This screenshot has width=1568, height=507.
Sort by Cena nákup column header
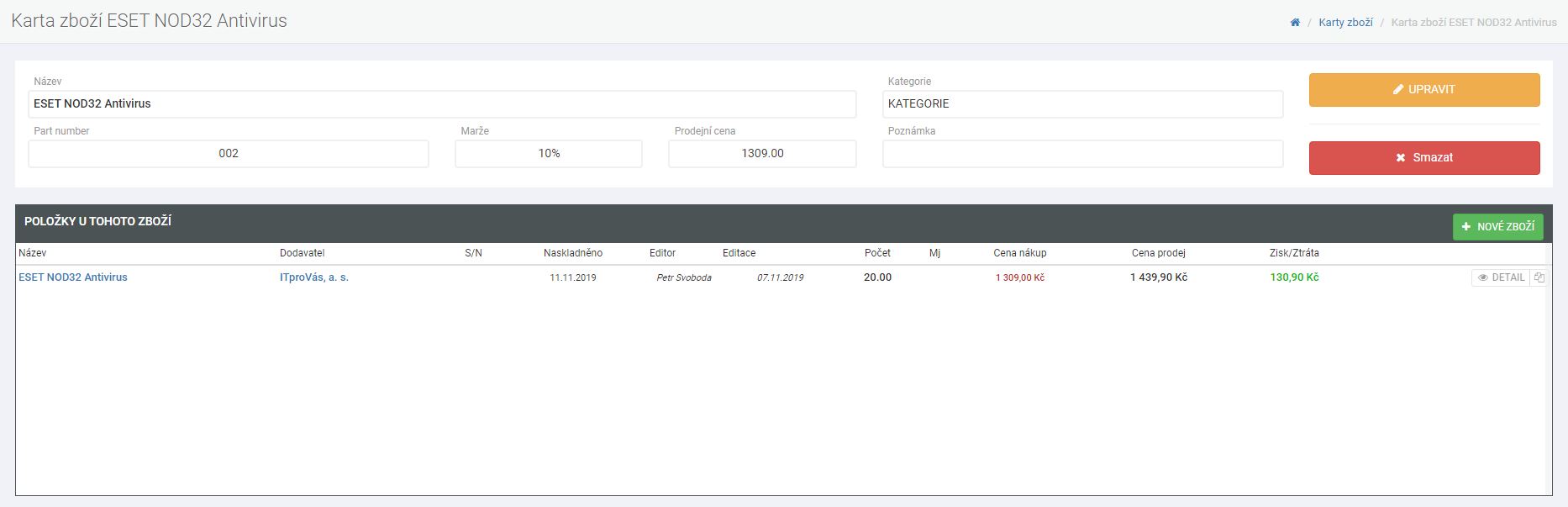pyautogui.click(x=1020, y=253)
